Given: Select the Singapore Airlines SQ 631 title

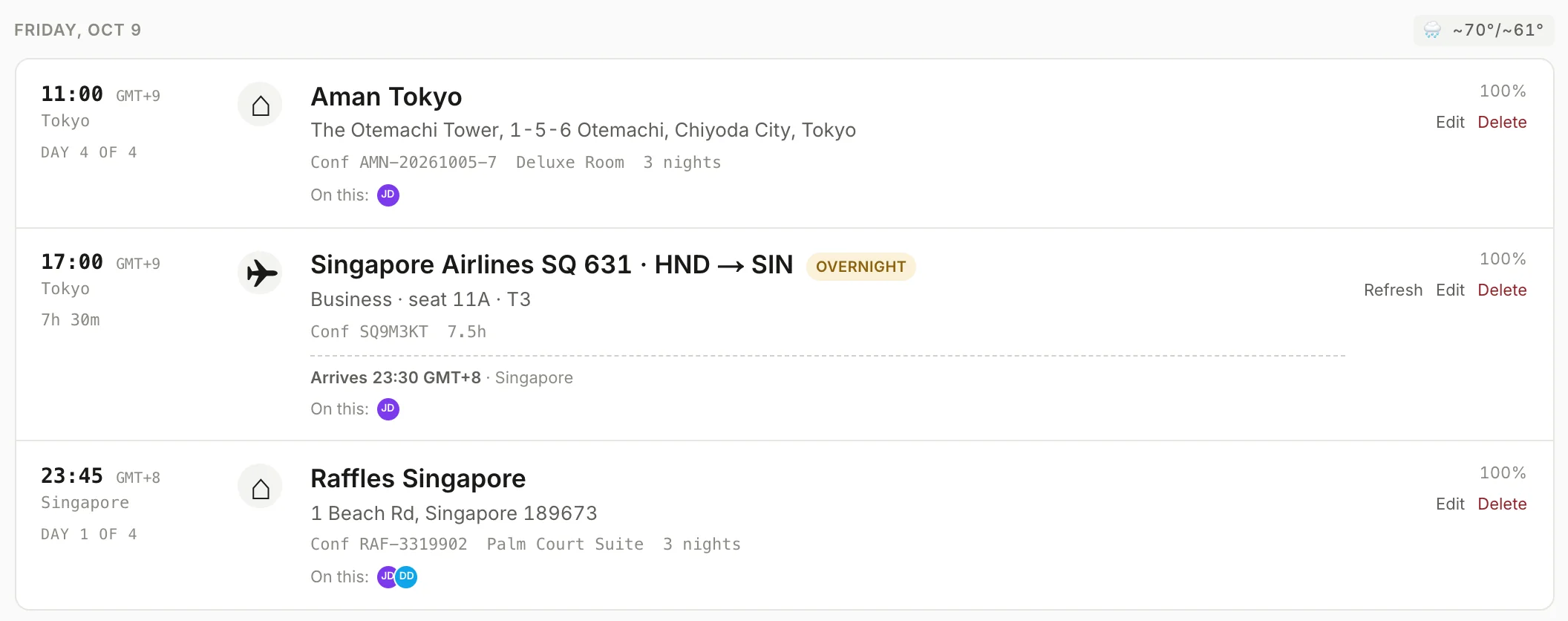Looking at the screenshot, I should coord(552,265).
